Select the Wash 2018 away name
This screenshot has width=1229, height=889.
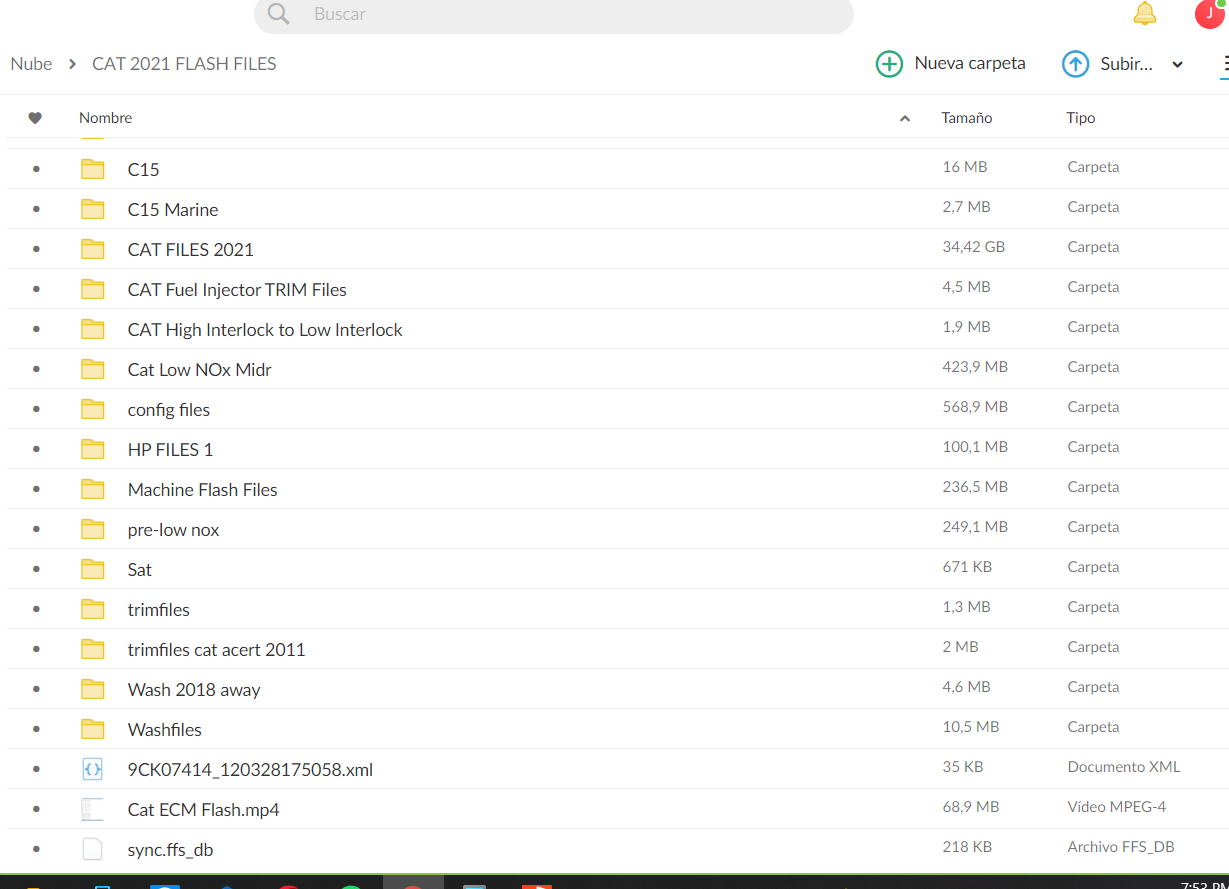pos(194,690)
